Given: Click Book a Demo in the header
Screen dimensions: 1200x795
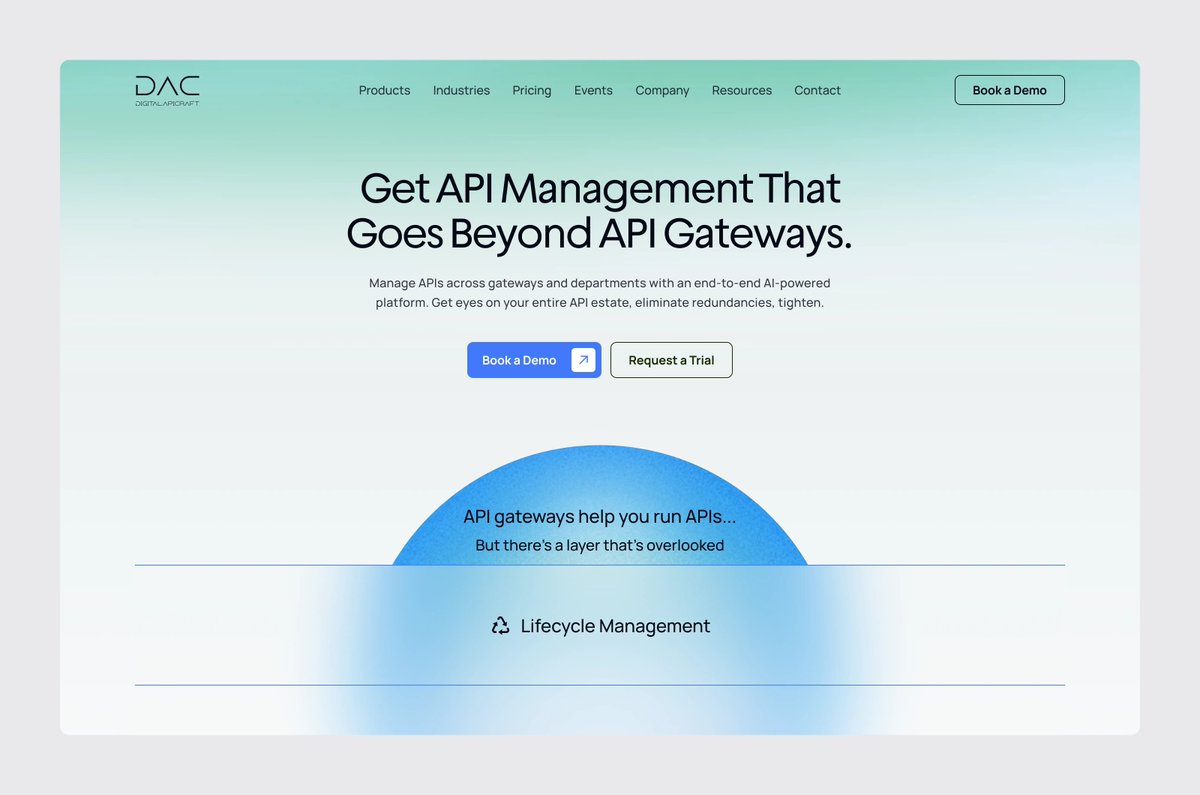Looking at the screenshot, I should (1009, 90).
